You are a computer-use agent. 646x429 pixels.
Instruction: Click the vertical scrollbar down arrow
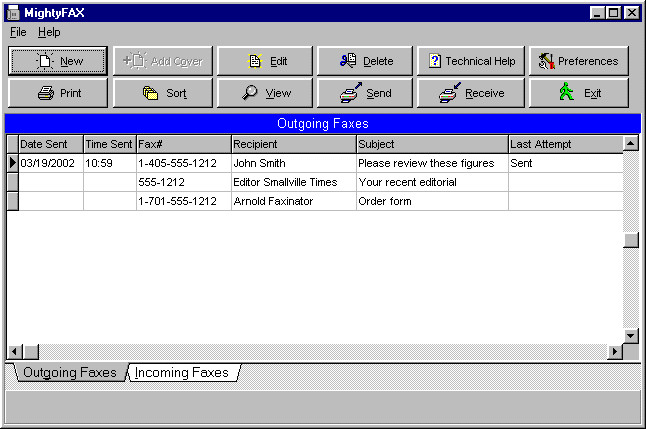[x=631, y=335]
